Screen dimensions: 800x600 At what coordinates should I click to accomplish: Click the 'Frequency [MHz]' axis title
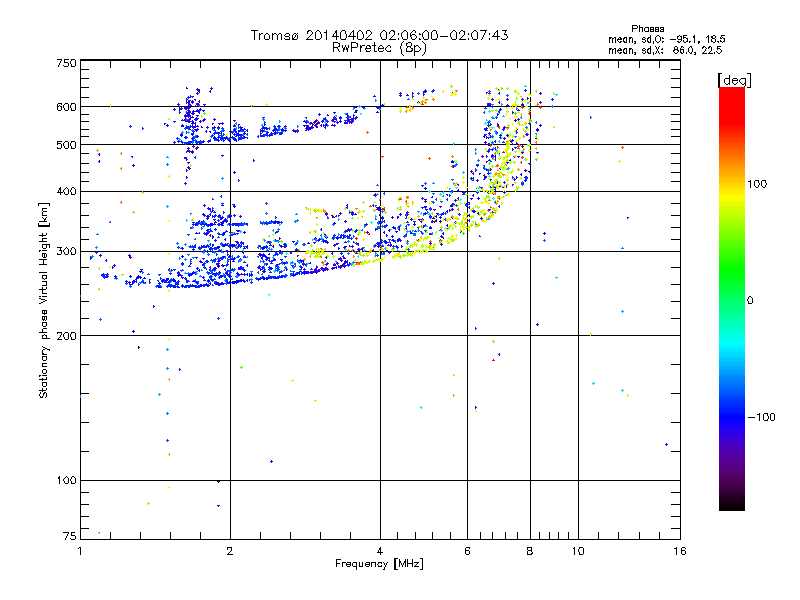pyautogui.click(x=379, y=564)
